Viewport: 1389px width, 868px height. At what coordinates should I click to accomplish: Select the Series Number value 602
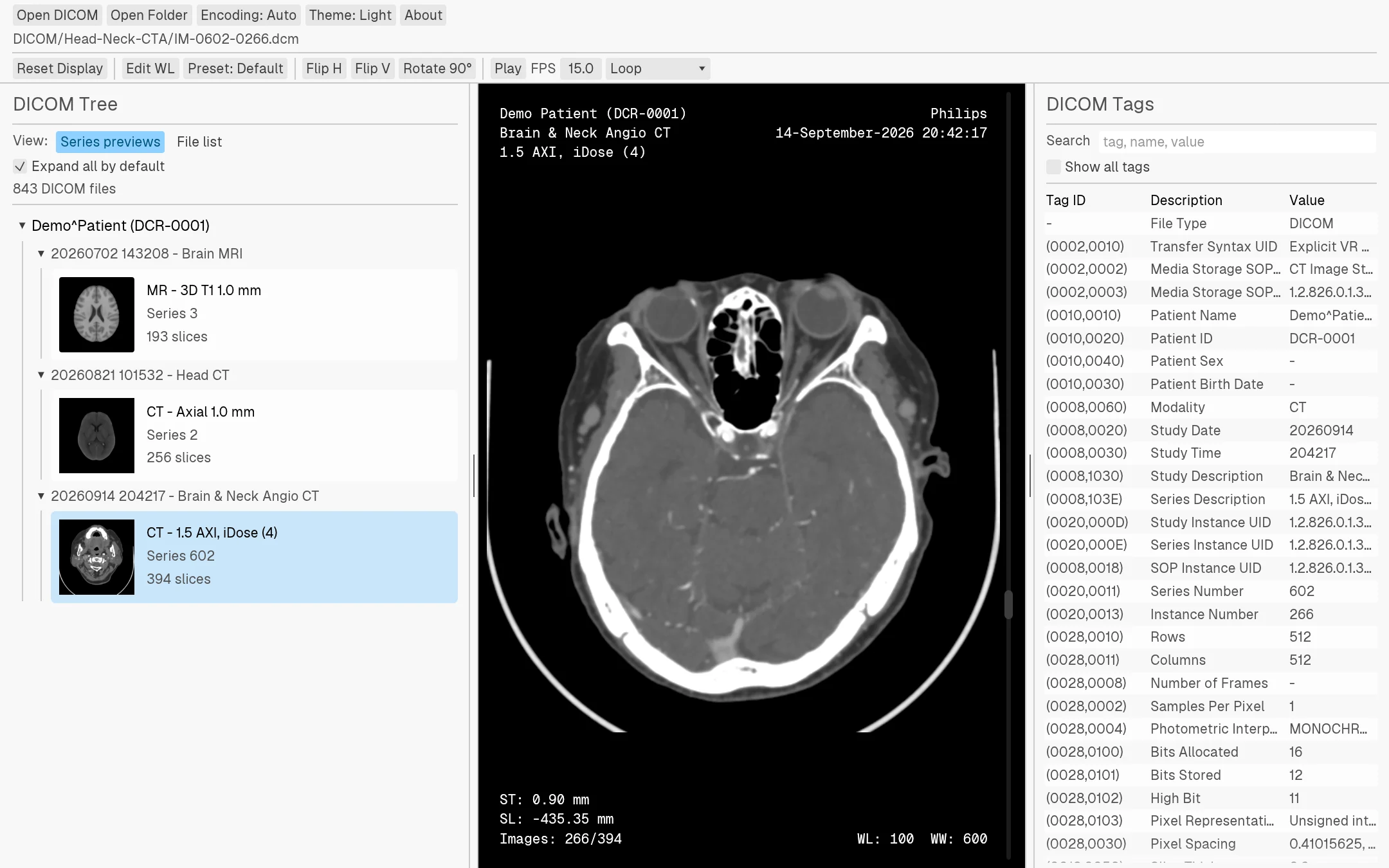point(1302,591)
